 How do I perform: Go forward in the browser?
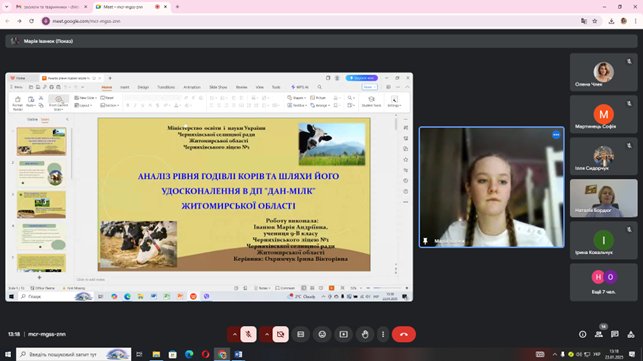tap(19, 21)
